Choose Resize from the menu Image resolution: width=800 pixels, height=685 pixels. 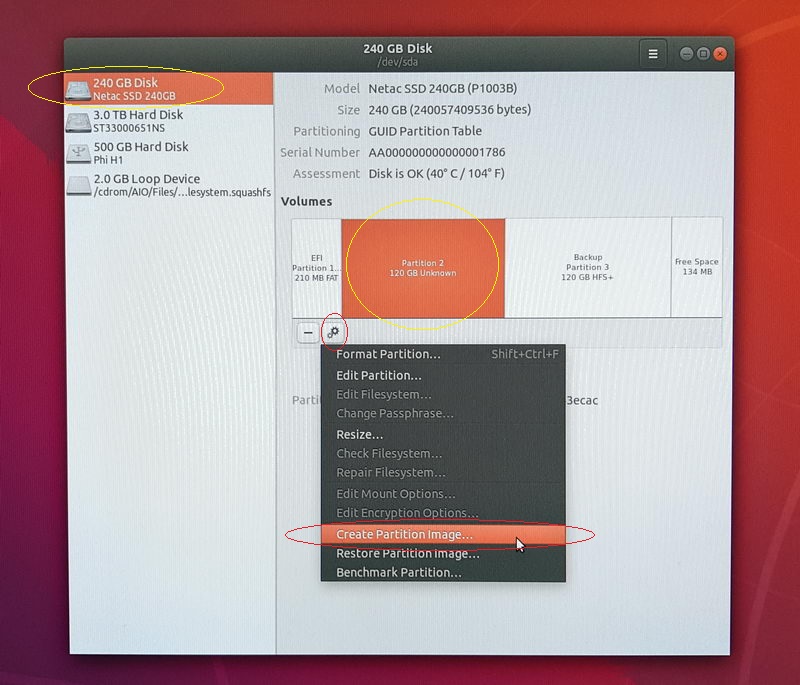pos(443,435)
